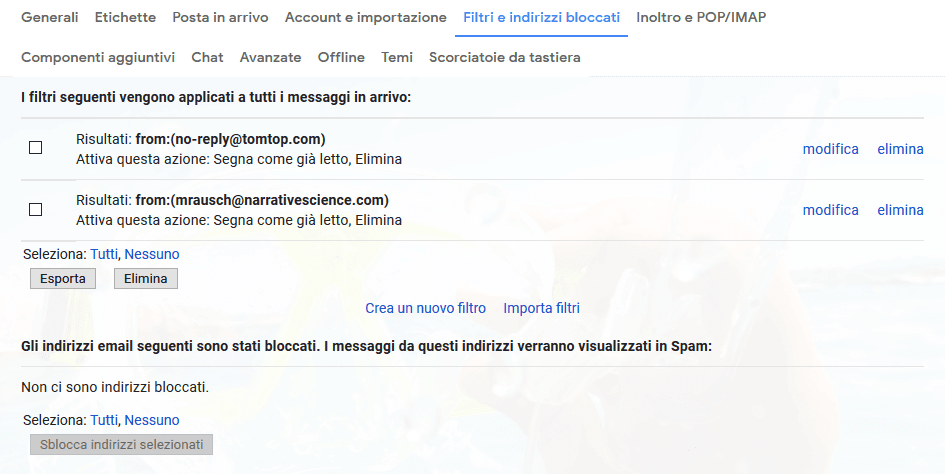Viewport: 945px width, 474px height.
Task: Open the Account e importazione tab
Action: 365,17
